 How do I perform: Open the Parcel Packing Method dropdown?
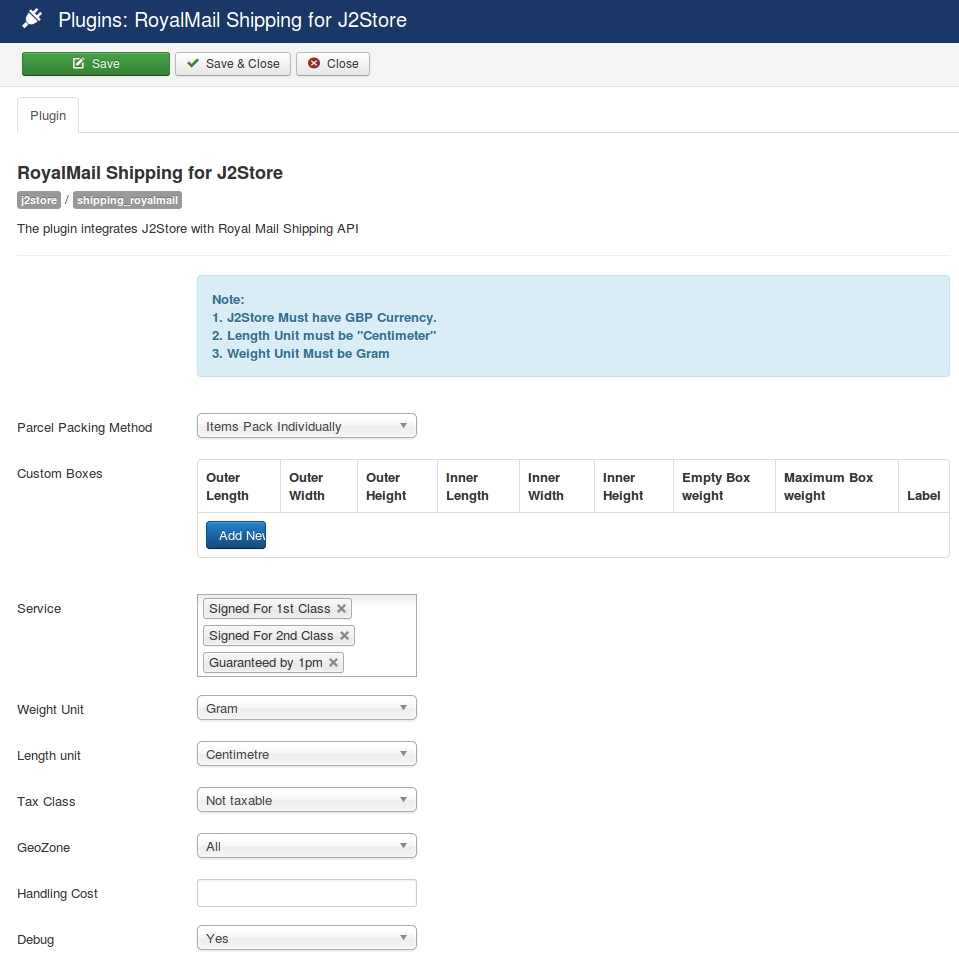[x=306, y=427]
